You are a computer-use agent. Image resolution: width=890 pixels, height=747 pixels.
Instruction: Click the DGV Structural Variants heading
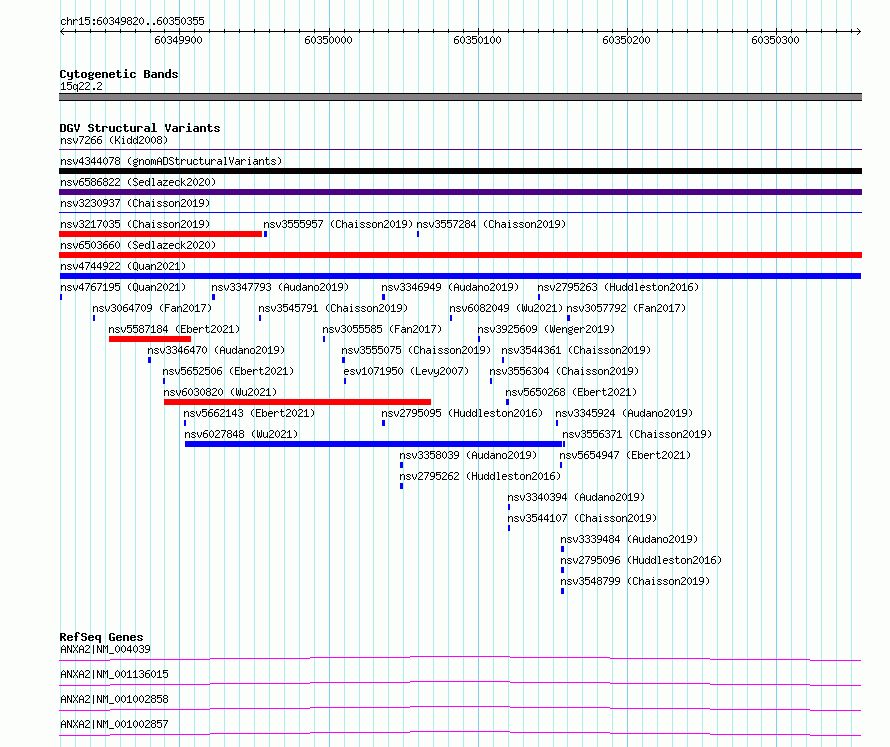[140, 128]
